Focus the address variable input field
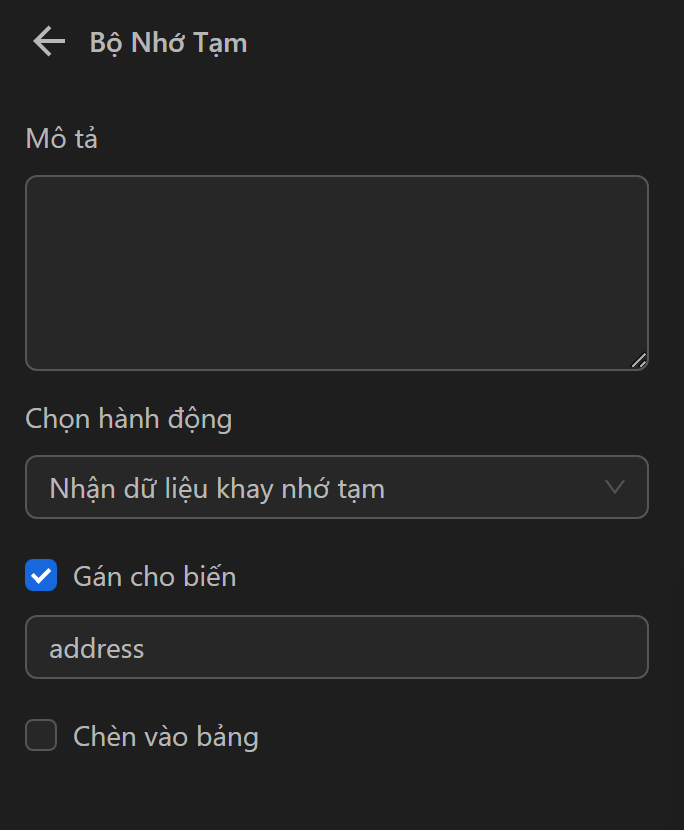This screenshot has height=830, width=684. tap(337, 647)
